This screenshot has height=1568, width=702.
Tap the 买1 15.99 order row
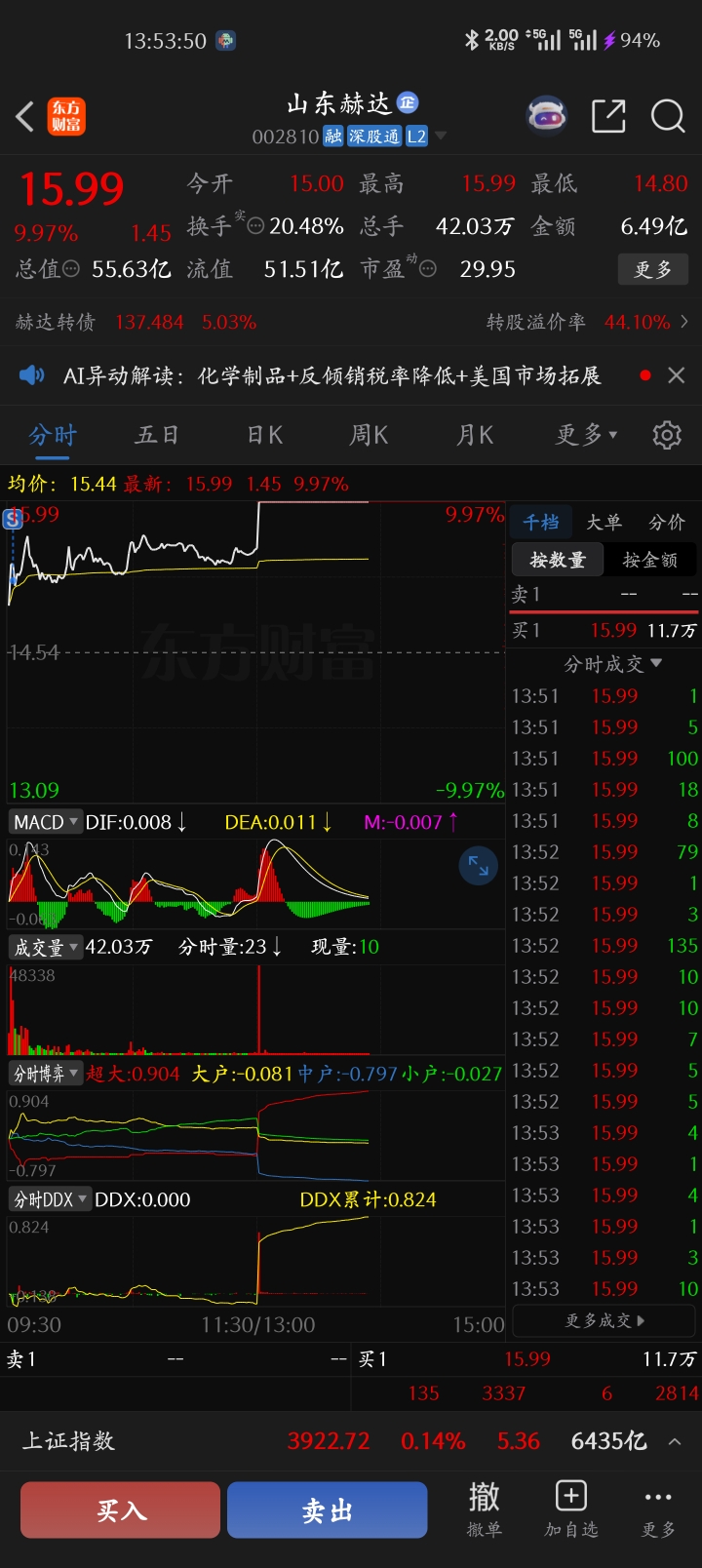(604, 630)
